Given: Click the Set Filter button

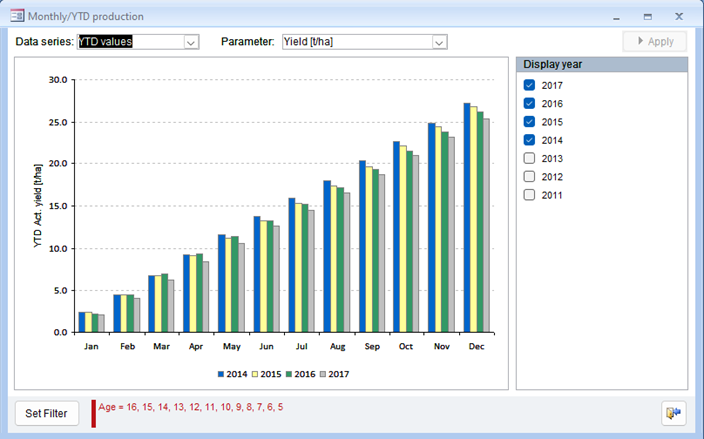Looking at the screenshot, I should tap(47, 413).
